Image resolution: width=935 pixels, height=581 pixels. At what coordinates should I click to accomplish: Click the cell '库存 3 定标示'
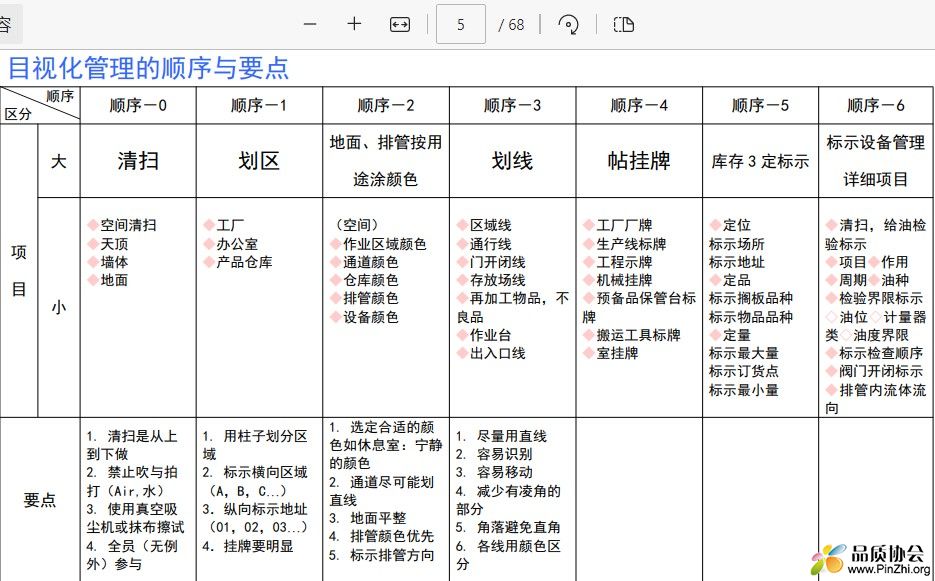(760, 161)
